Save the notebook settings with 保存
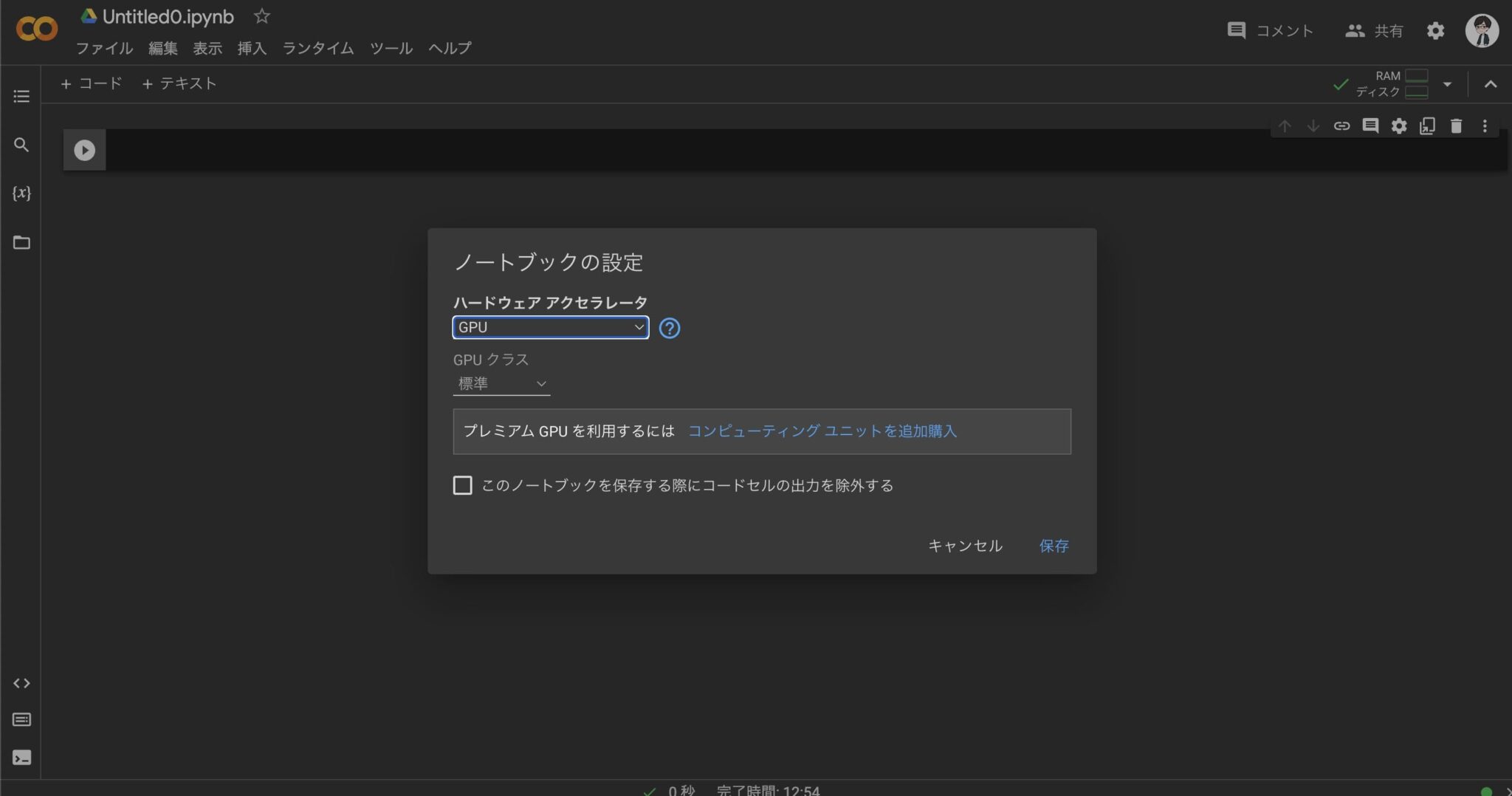 [1054, 546]
